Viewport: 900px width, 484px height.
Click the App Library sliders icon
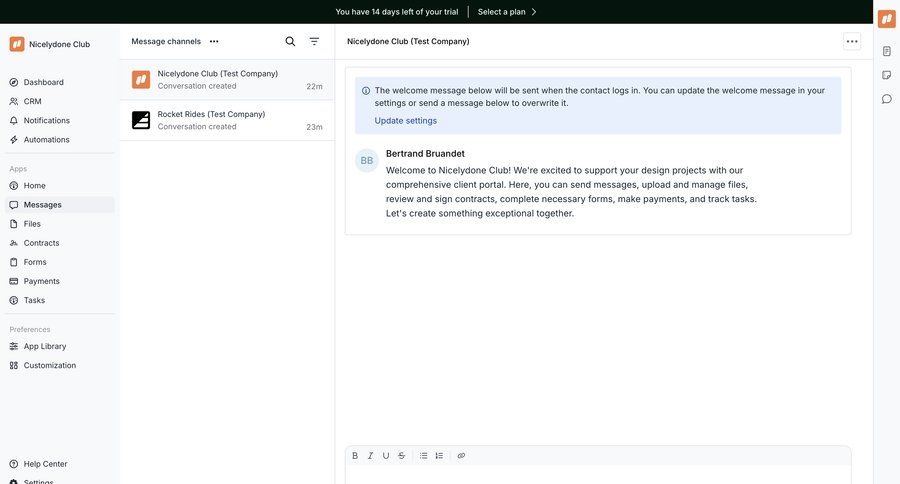(x=14, y=346)
